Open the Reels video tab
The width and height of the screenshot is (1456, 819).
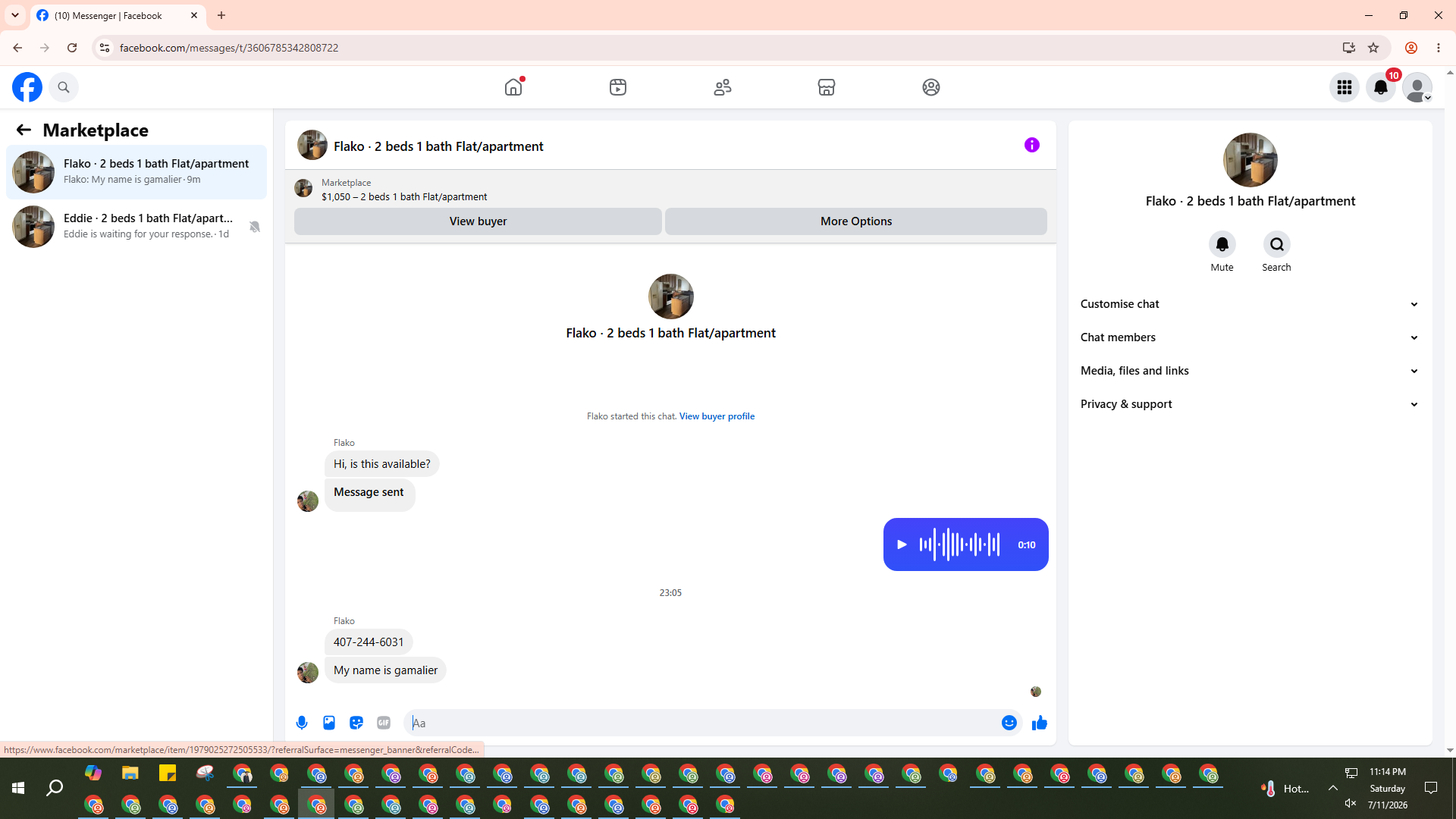(x=618, y=87)
